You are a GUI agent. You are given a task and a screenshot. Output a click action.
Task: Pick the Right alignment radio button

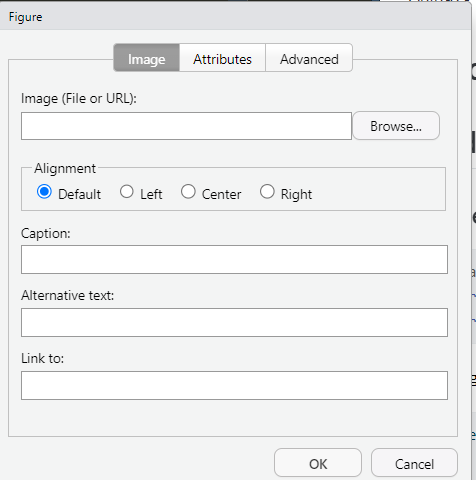[267, 192]
